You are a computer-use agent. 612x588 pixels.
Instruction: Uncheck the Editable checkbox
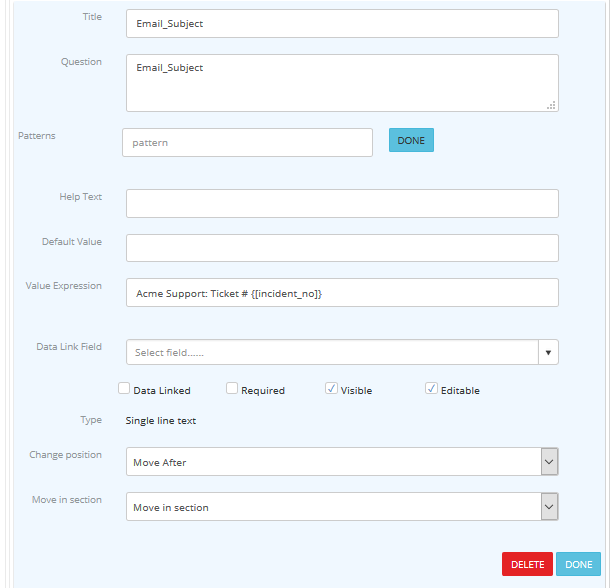(x=431, y=388)
